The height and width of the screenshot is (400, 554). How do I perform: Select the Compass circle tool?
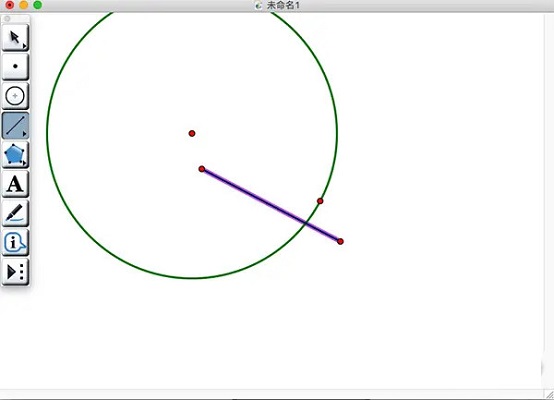15,96
